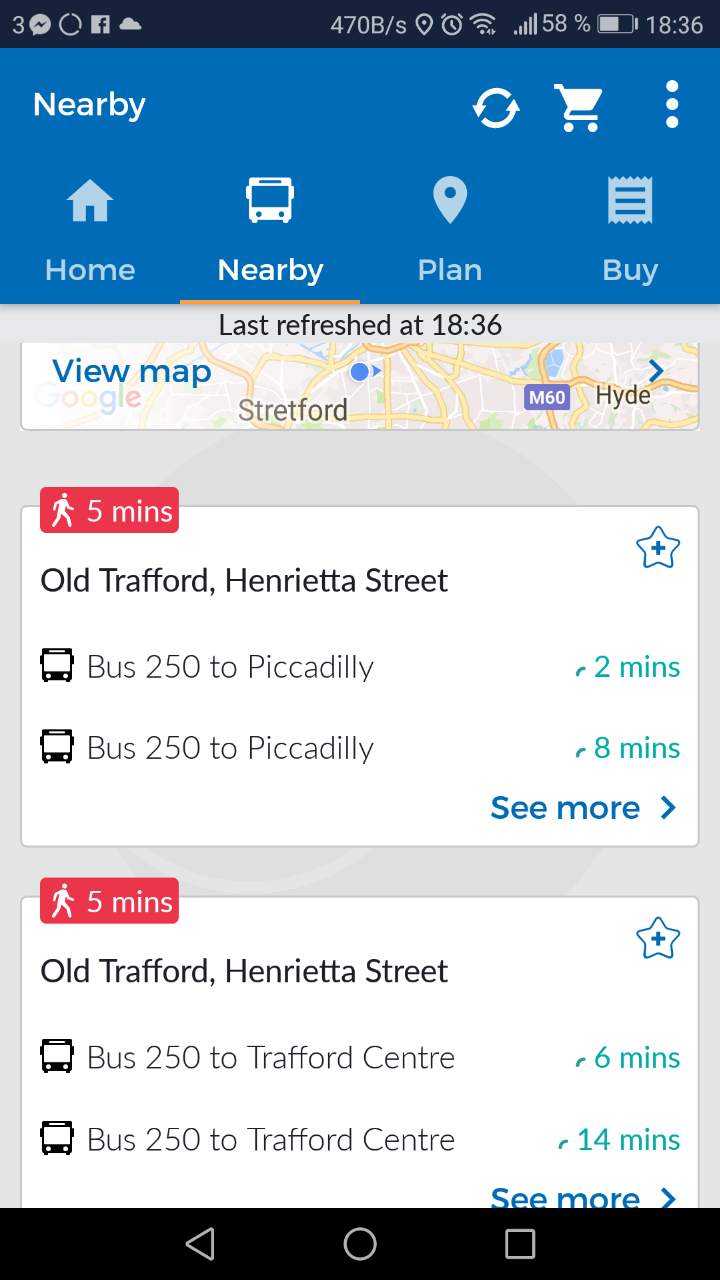Expand See more for Piccadilly buses
Viewport: 720px width, 1280px height.
click(x=584, y=808)
